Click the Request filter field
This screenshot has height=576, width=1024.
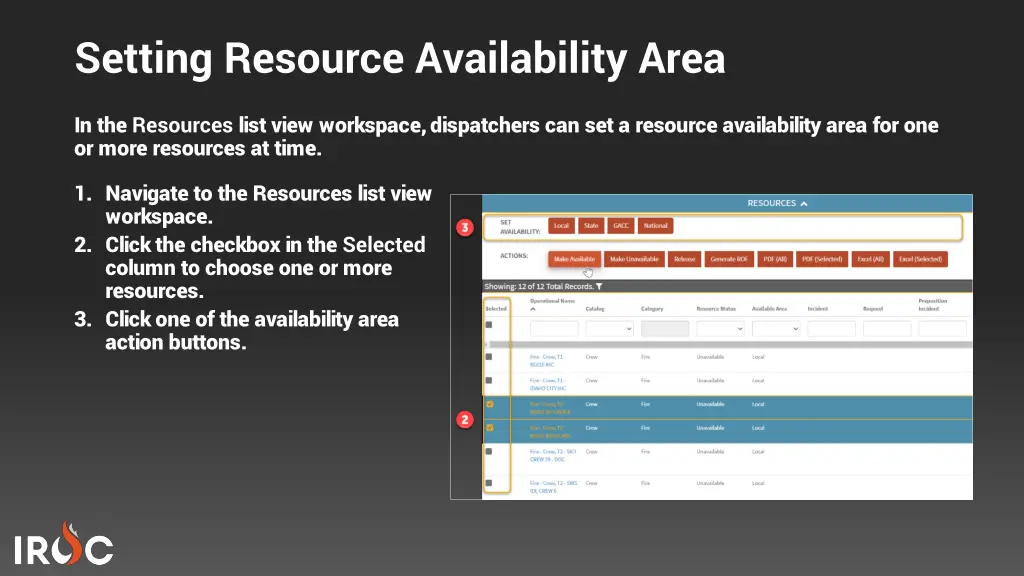tap(887, 328)
